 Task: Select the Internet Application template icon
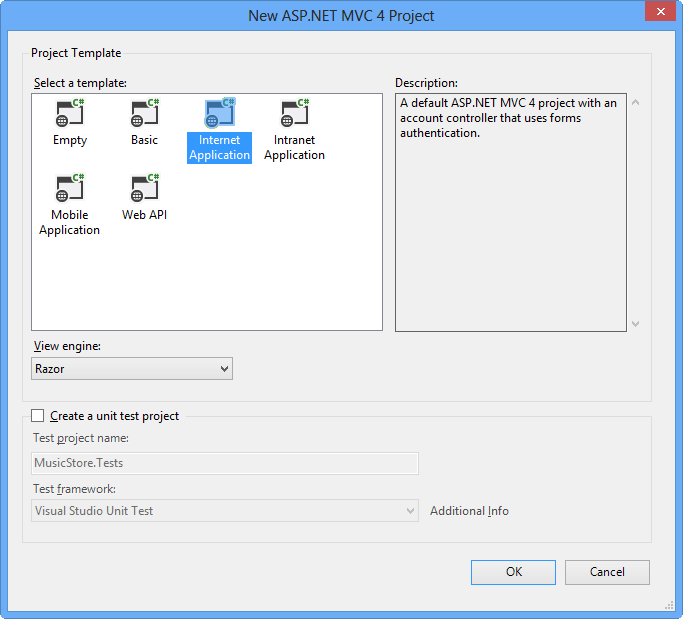220,113
